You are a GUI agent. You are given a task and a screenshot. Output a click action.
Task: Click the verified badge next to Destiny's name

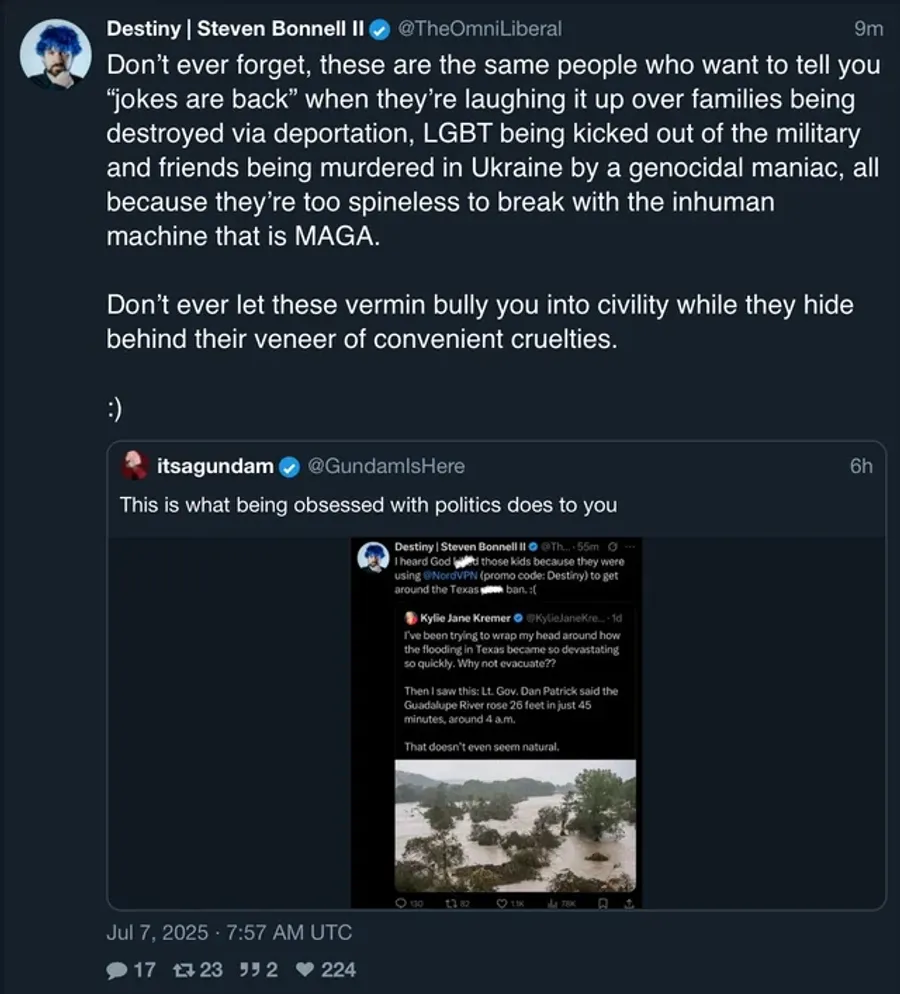[x=378, y=29]
